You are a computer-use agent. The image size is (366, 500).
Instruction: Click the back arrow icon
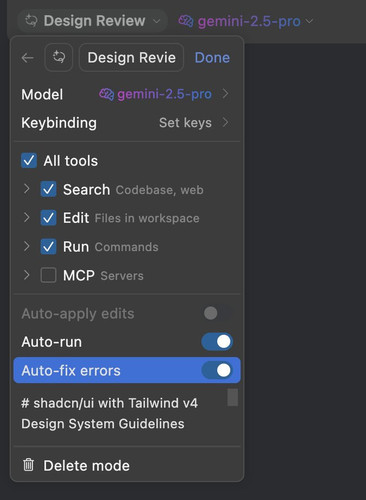coord(28,58)
